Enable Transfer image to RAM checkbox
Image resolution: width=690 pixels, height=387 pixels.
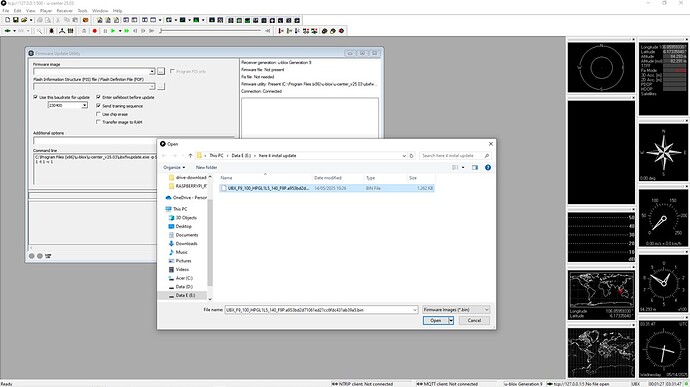[99, 122]
